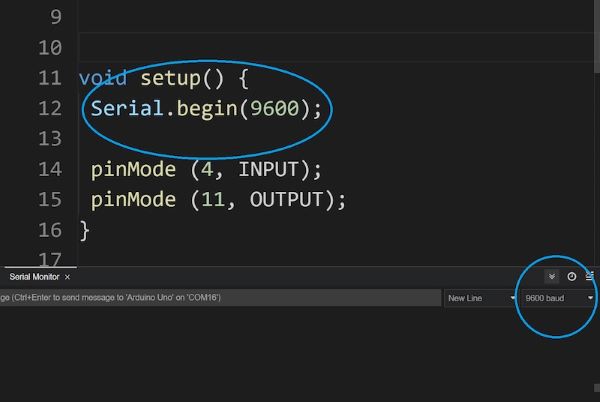The width and height of the screenshot is (600, 402).
Task: Toggle autoscroll in Serial Monitor
Action: (x=552, y=277)
